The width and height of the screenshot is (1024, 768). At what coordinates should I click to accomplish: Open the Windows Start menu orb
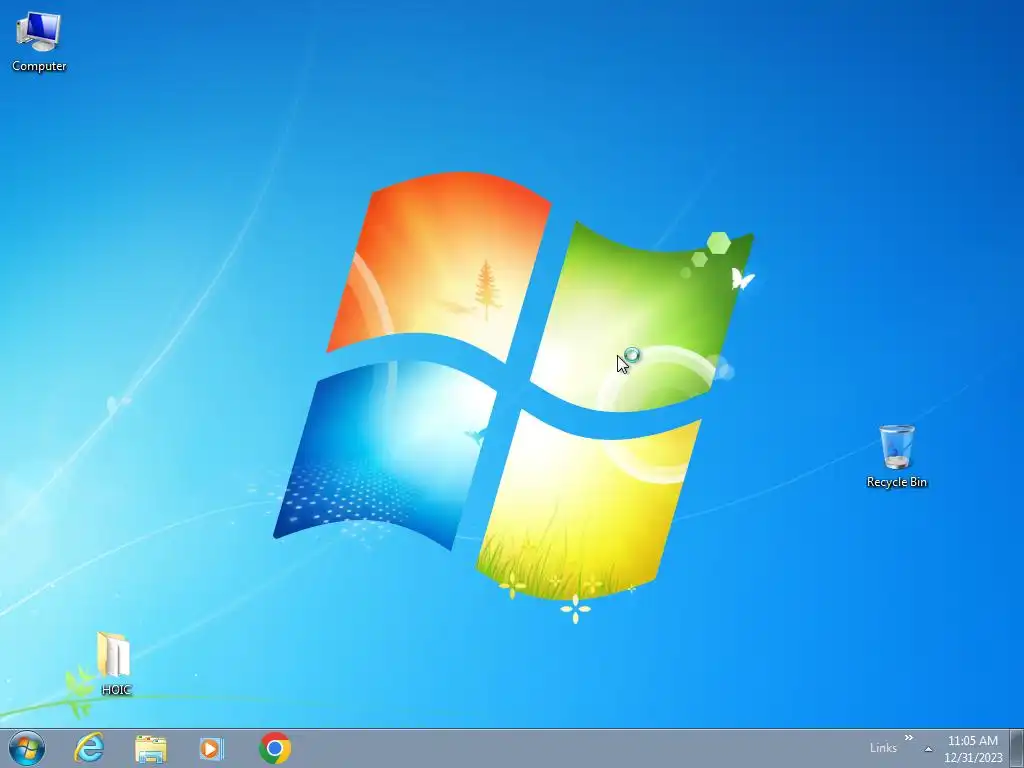click(27, 748)
